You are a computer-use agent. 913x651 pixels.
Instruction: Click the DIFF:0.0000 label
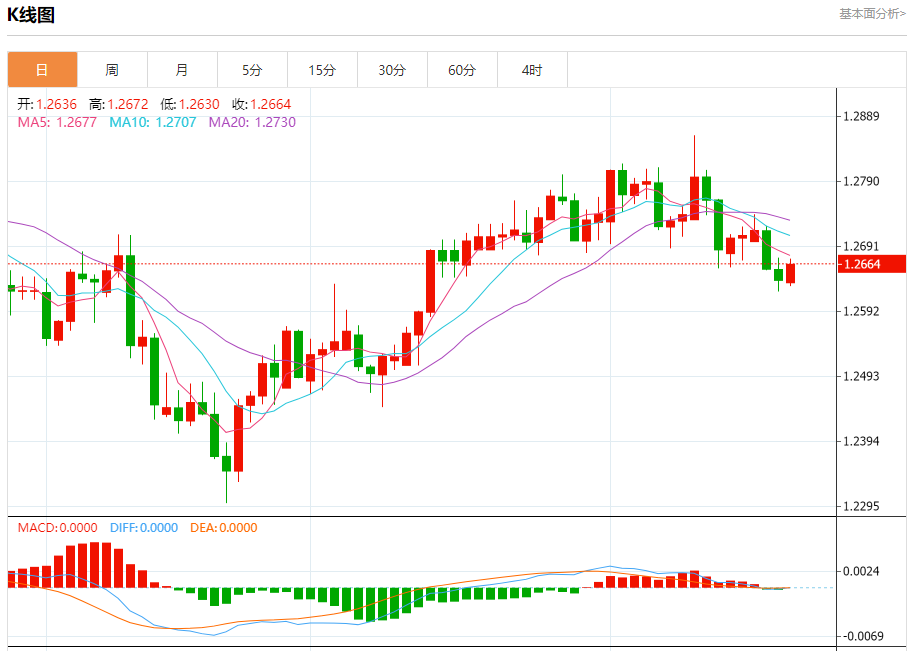point(144,528)
